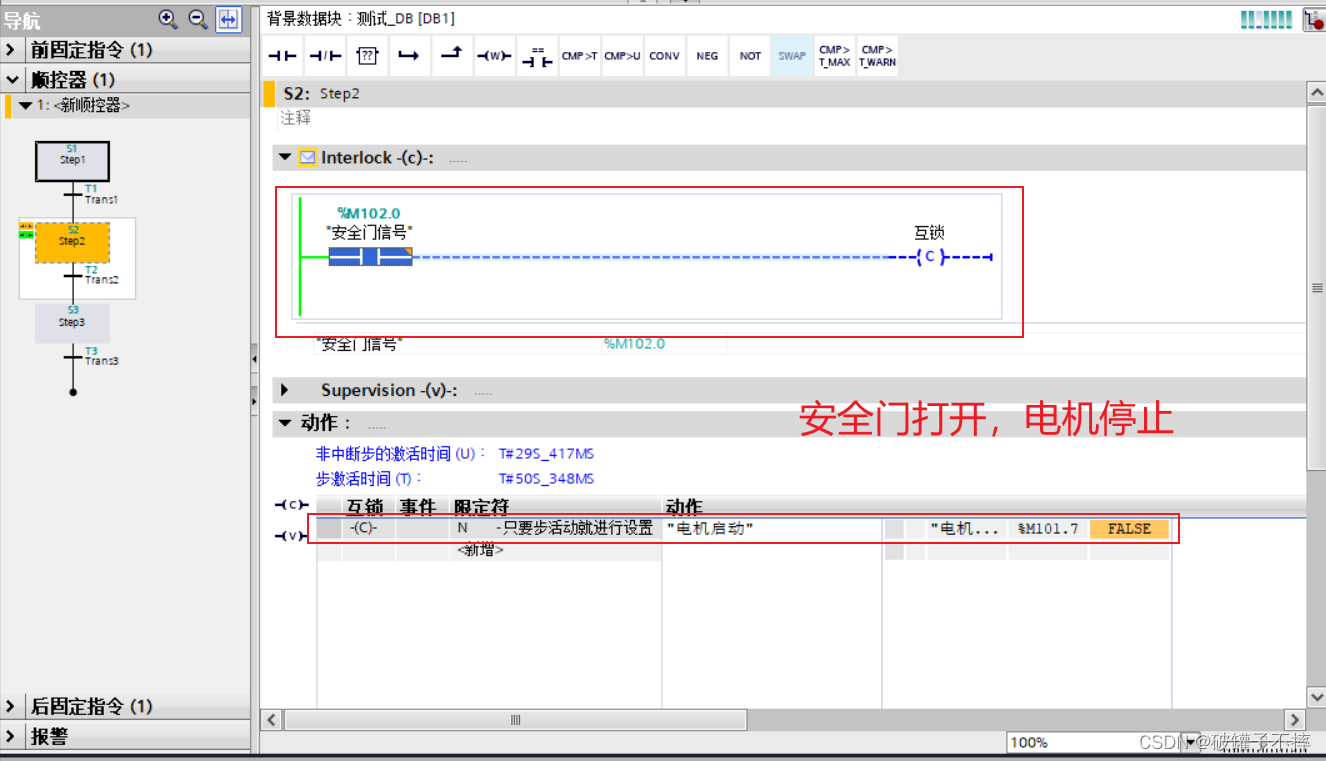Select step S1 Step1 in sequencer
The image size is (1326, 761).
coord(72,160)
